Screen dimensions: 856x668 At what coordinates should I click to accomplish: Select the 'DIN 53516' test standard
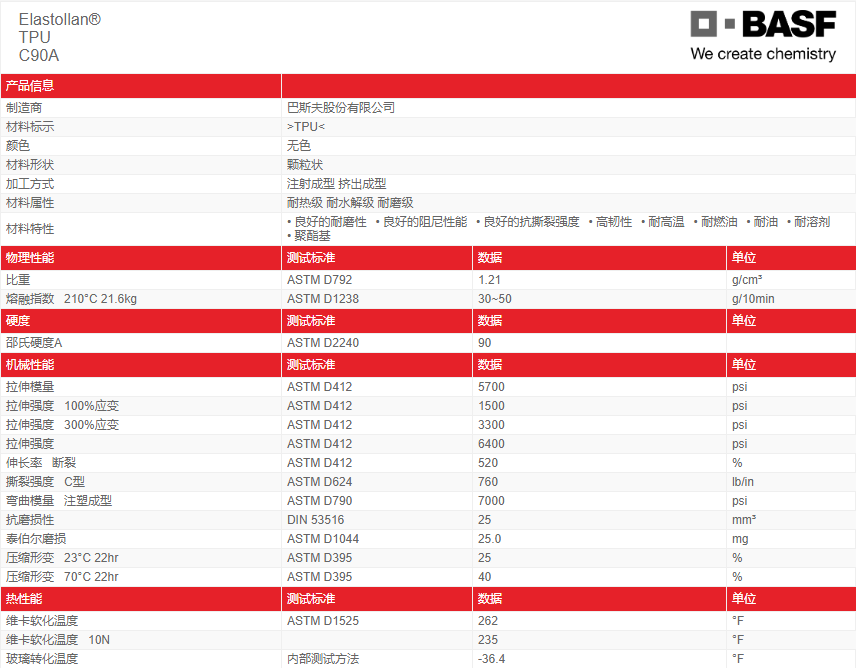[x=316, y=520]
